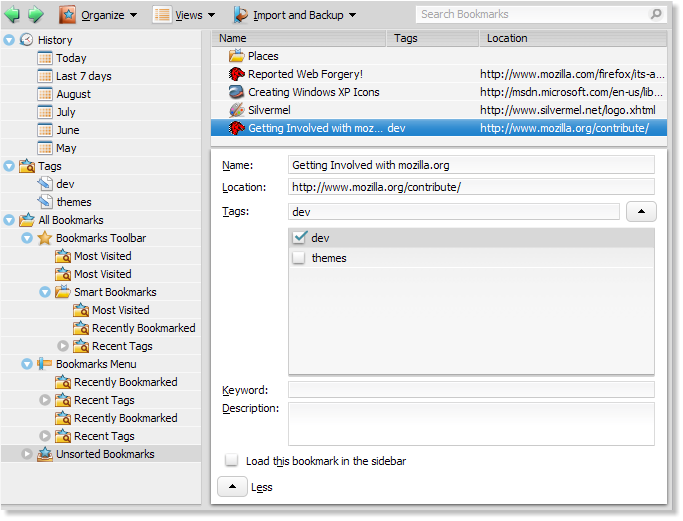This screenshot has width=683, height=521.
Task: Click the History clock icon
Action: [x=27, y=40]
